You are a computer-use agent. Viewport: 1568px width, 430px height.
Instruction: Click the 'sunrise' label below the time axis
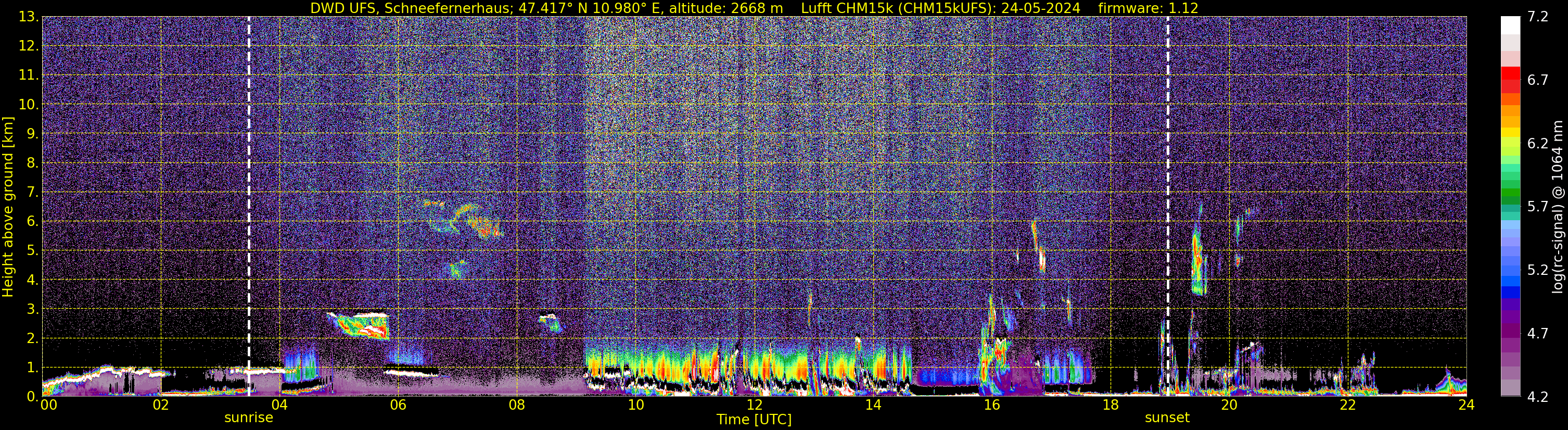coord(248,418)
